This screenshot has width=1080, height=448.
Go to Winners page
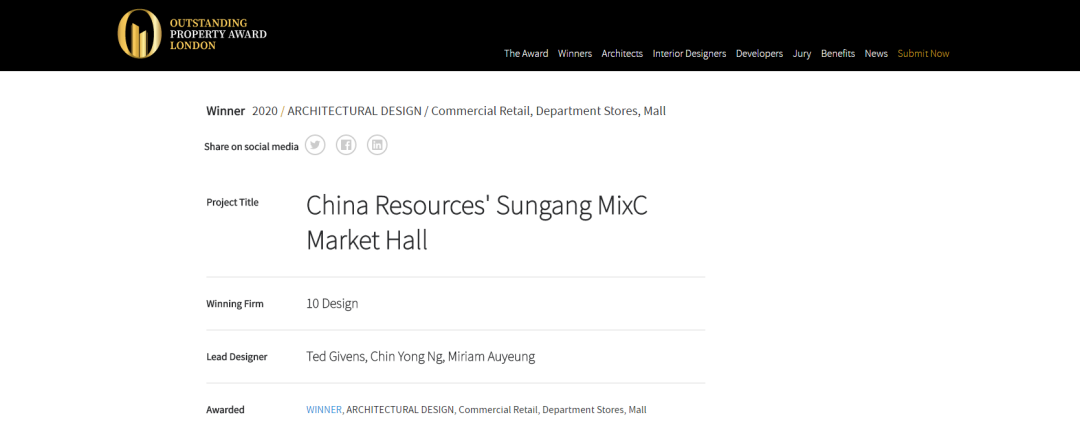pos(575,54)
